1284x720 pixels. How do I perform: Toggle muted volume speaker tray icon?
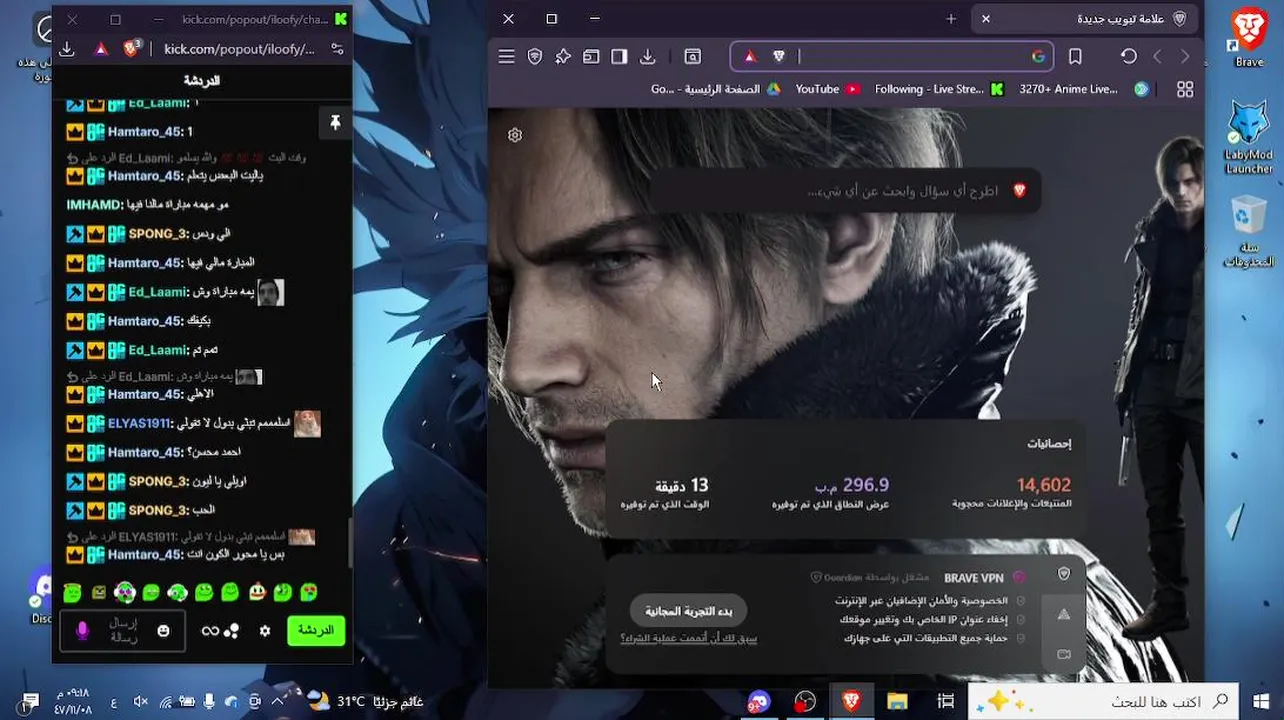pyautogui.click(x=140, y=702)
